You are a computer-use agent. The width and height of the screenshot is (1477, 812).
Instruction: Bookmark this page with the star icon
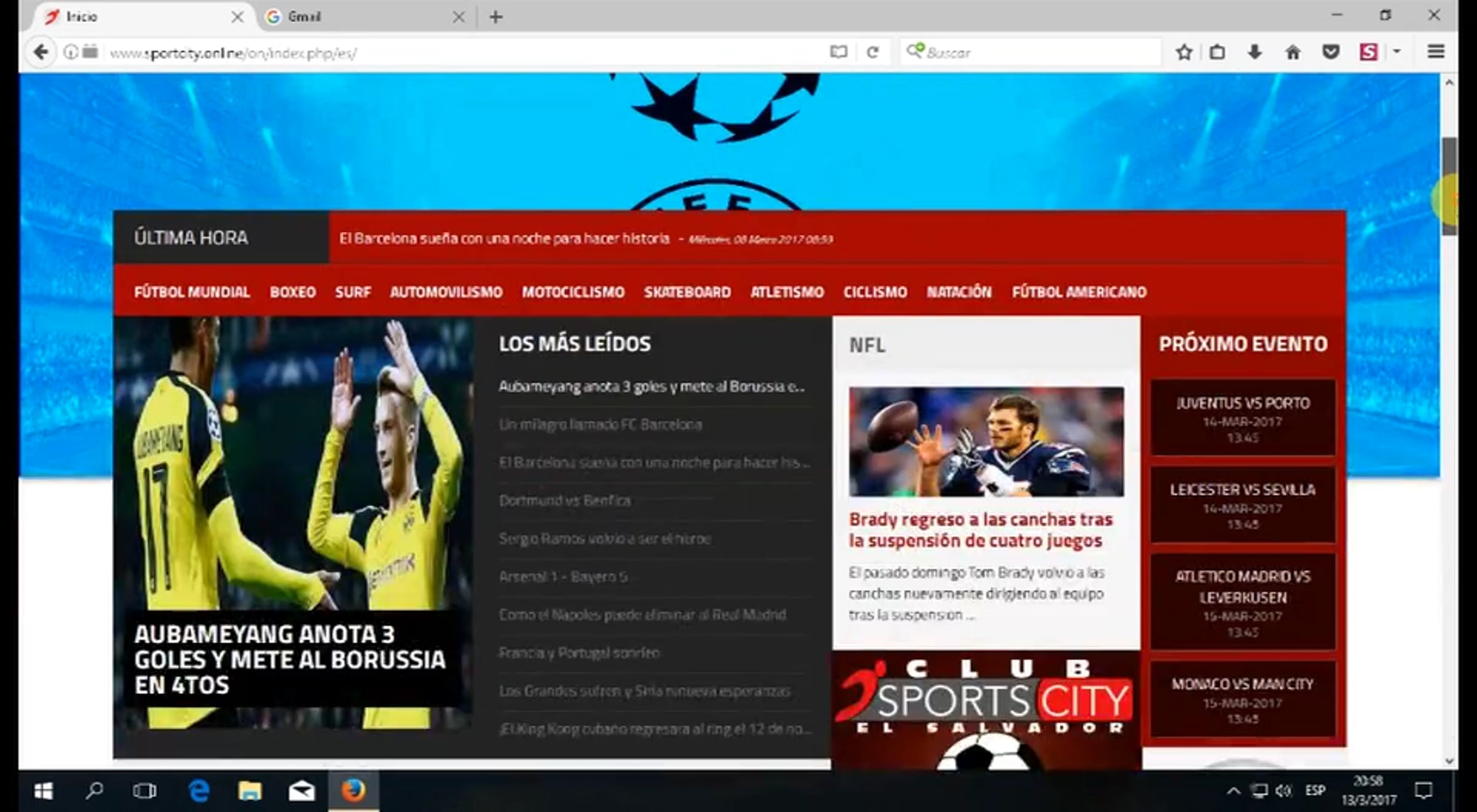[x=1183, y=52]
